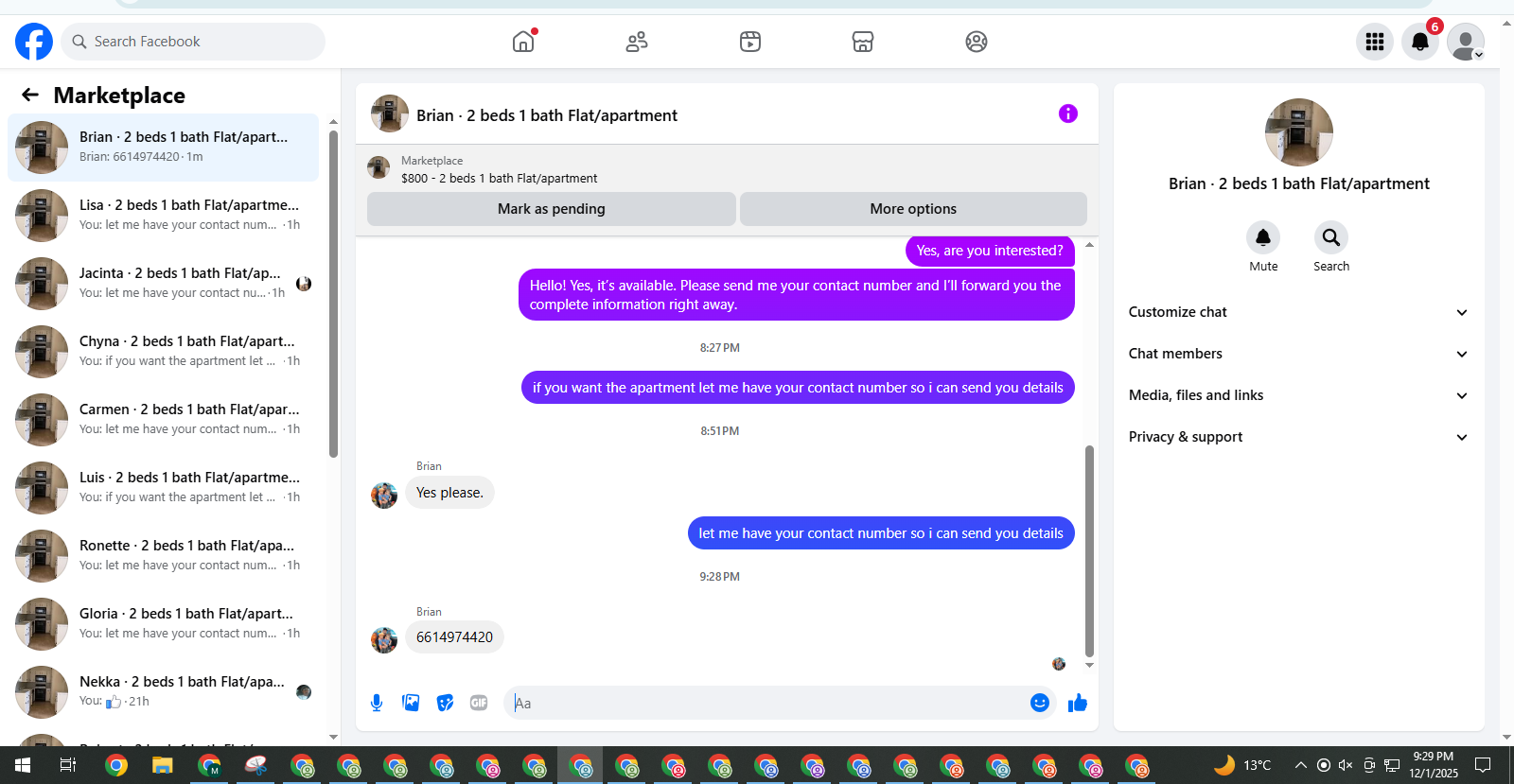Click the large listing photo in right panel
Image resolution: width=1514 pixels, height=784 pixels.
[1299, 132]
